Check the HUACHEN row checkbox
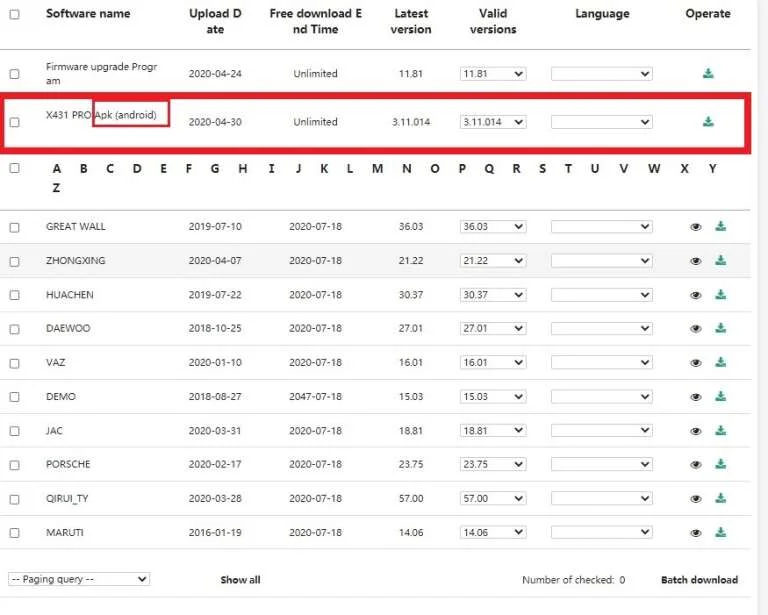 pyautogui.click(x=14, y=296)
